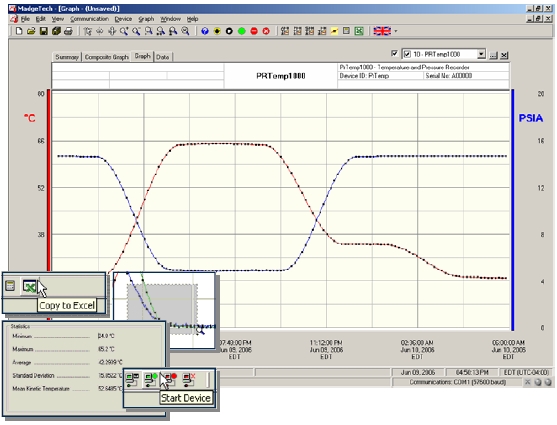Click the yellow circle device icon
This screenshot has width=557, height=425.
pyautogui.click(x=217, y=31)
